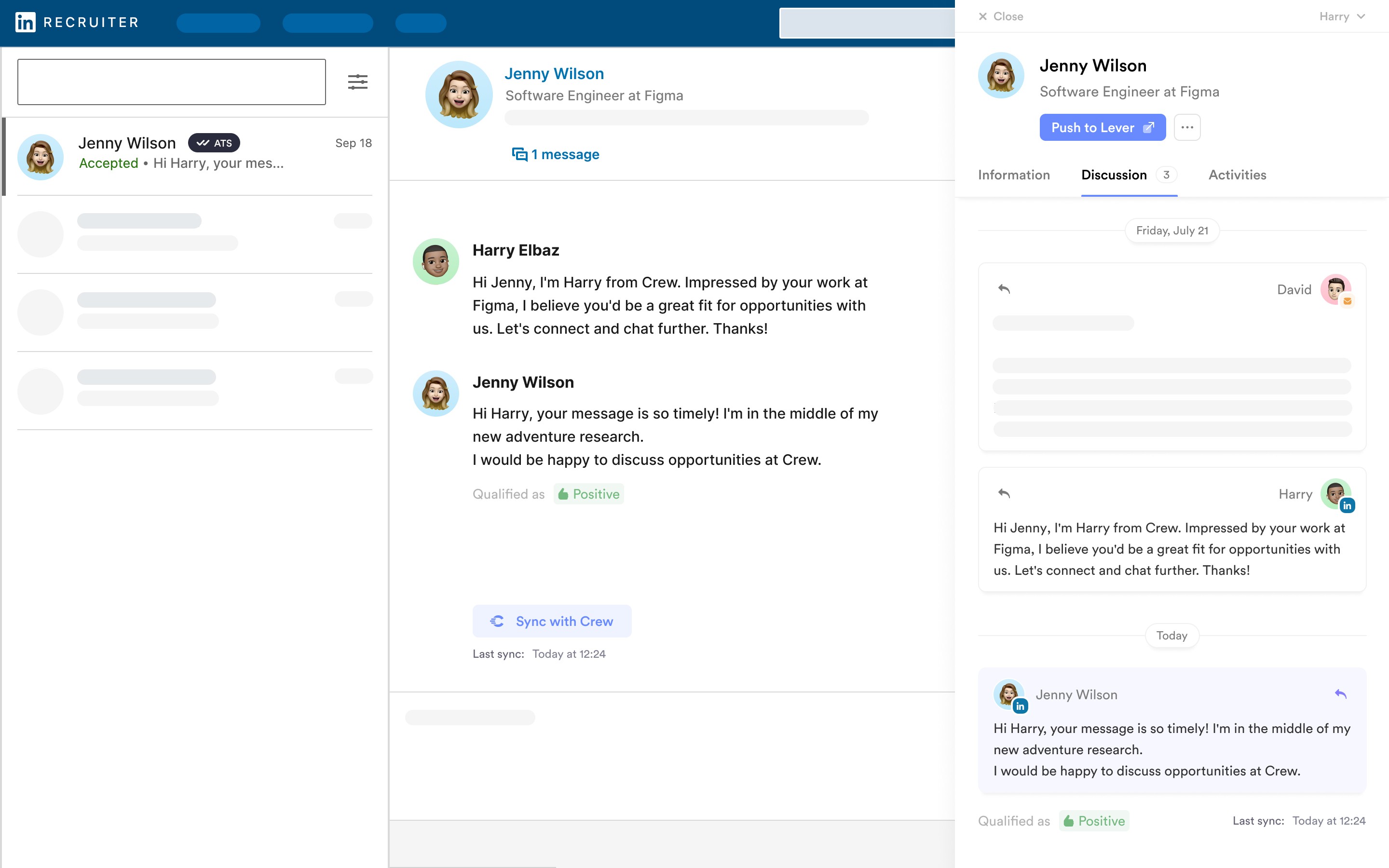Click the messages icon next to 1 message
The height and width of the screenshot is (868, 1389).
point(519,154)
